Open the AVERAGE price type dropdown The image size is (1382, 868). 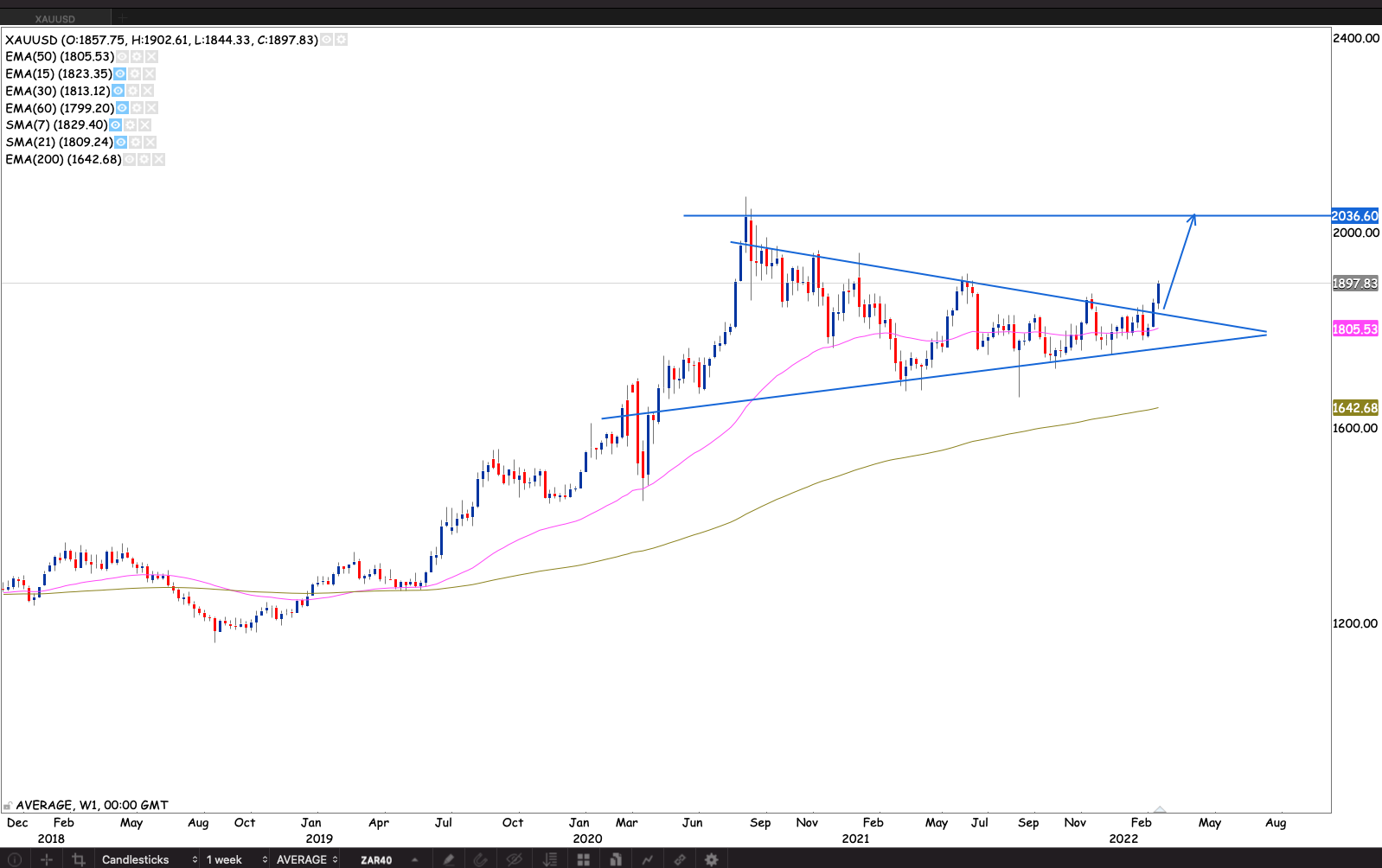[306, 859]
